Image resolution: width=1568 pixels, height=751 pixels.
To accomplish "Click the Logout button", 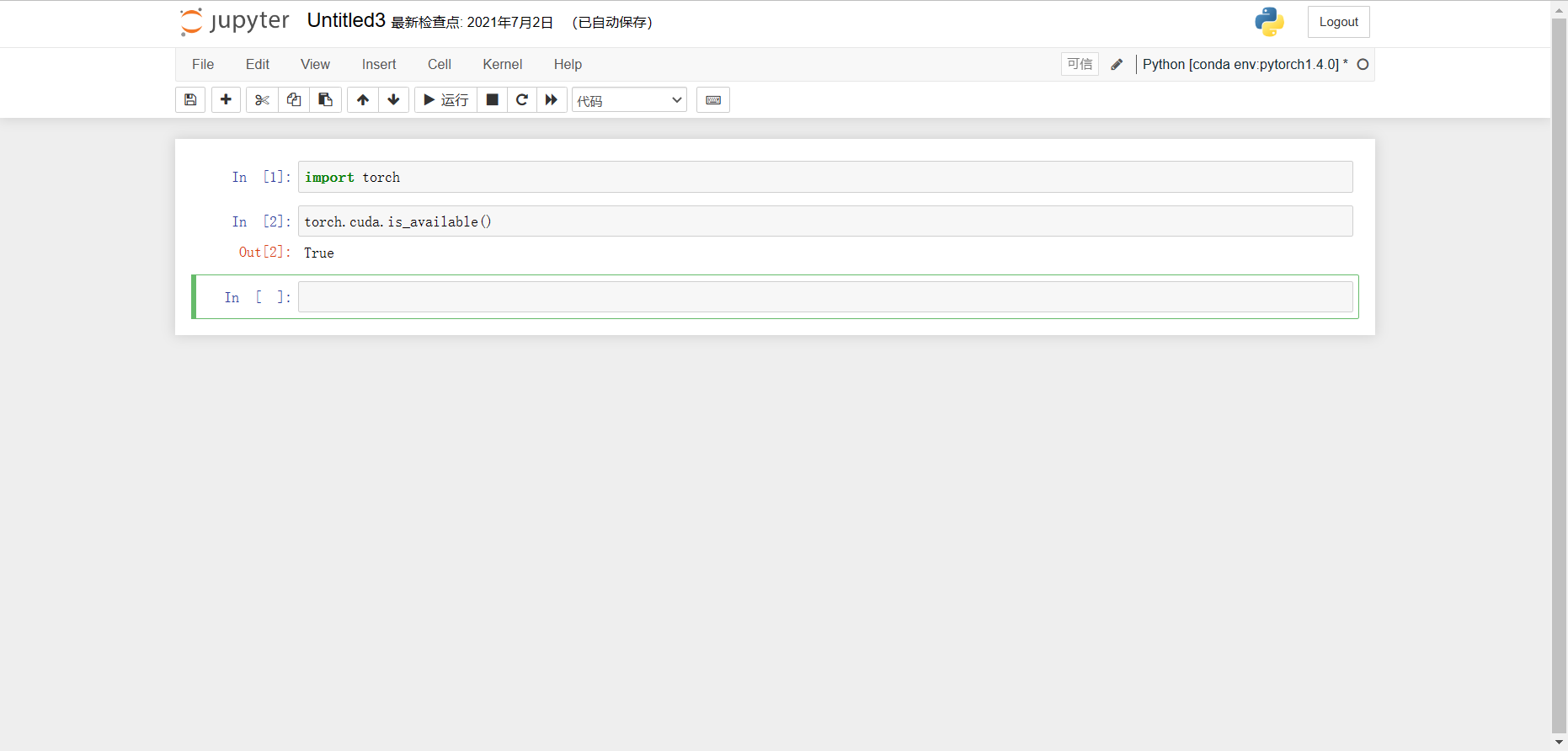I will coord(1339,22).
